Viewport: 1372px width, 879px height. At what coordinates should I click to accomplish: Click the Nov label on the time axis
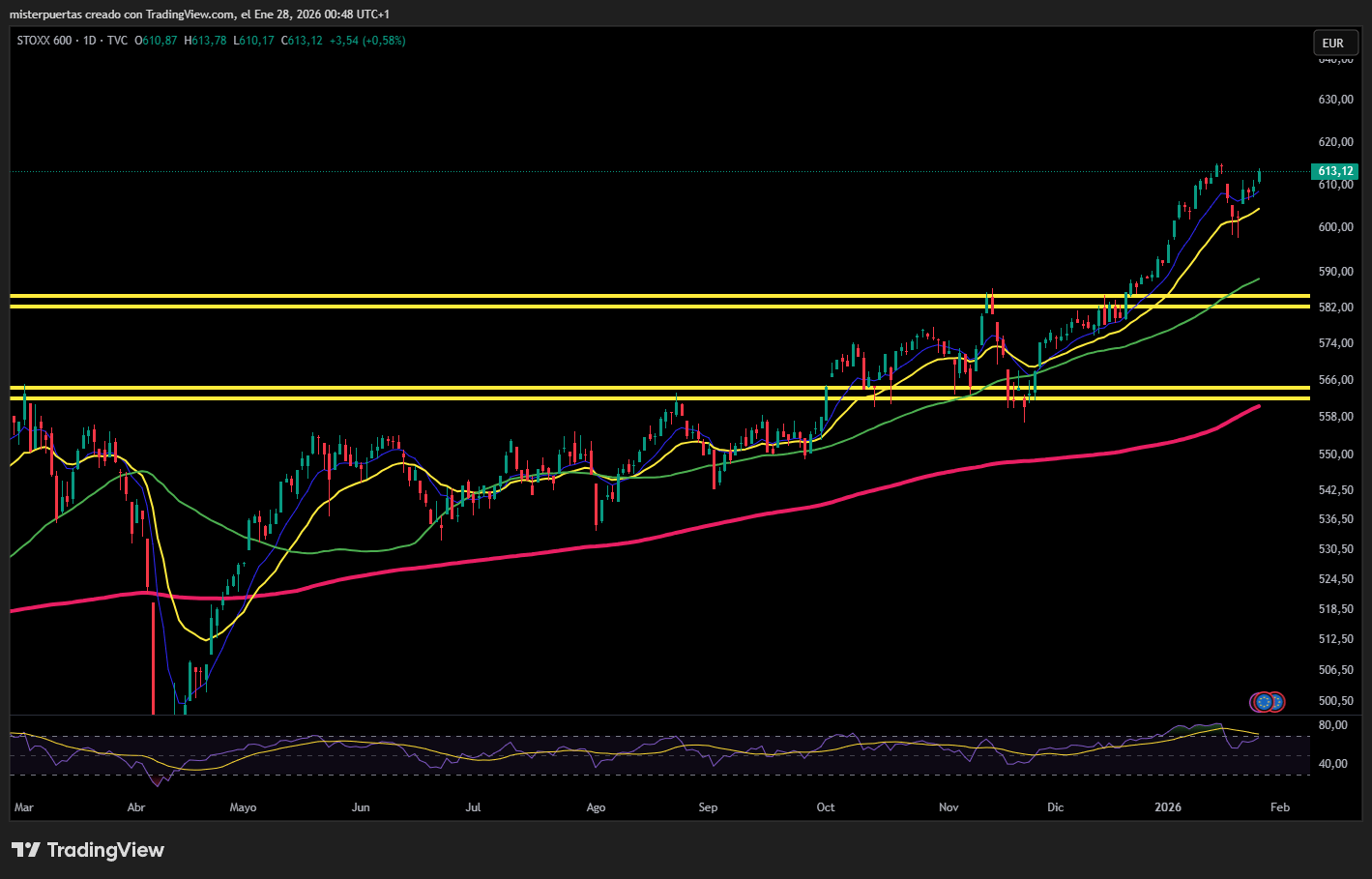coord(949,807)
